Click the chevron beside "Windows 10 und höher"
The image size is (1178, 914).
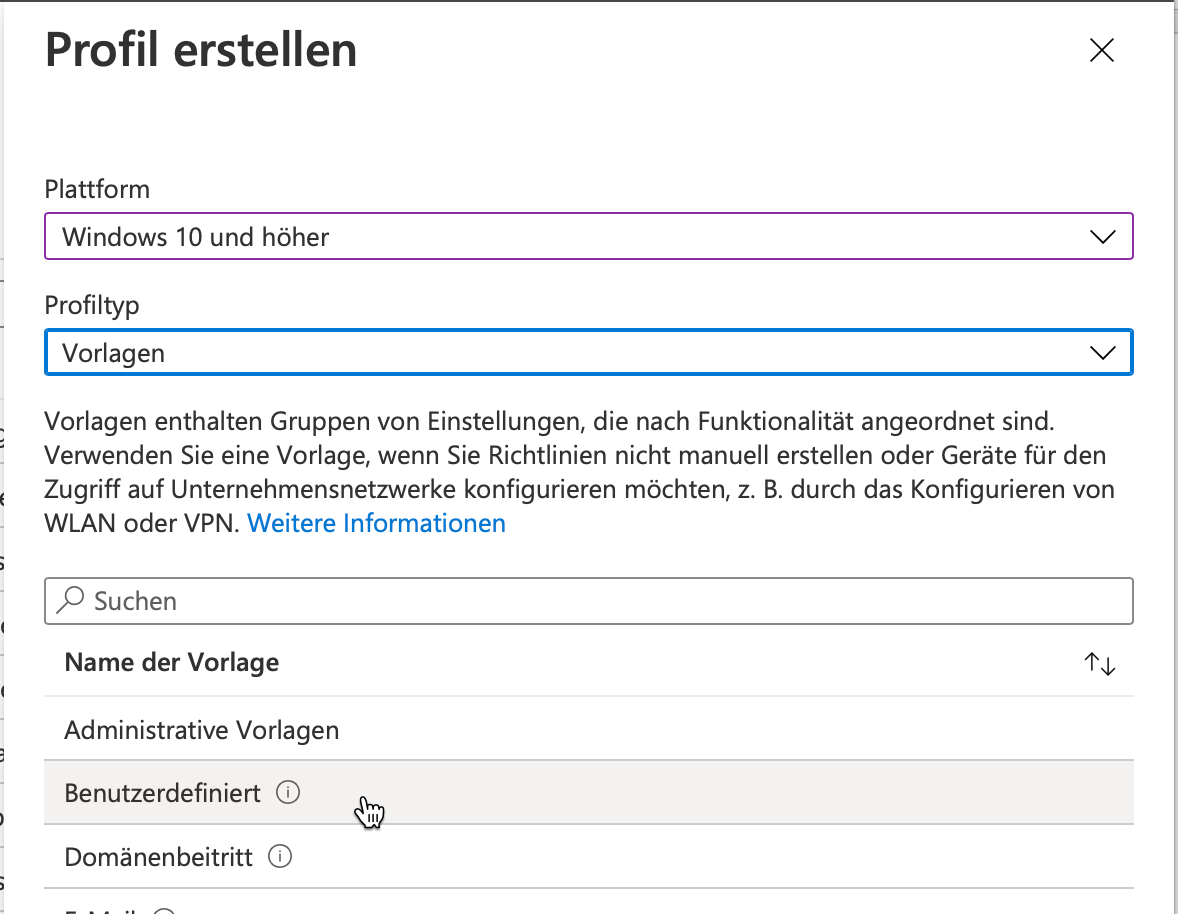point(1101,236)
